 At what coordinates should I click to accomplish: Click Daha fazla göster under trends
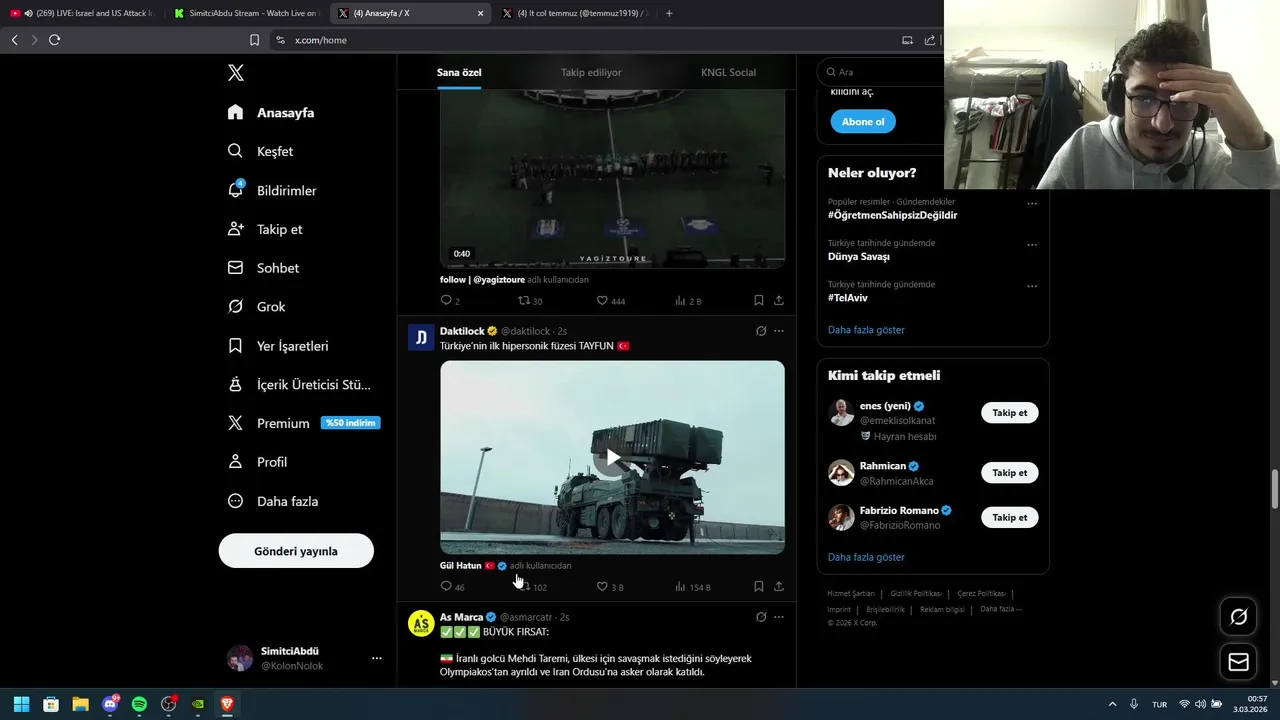click(x=866, y=330)
